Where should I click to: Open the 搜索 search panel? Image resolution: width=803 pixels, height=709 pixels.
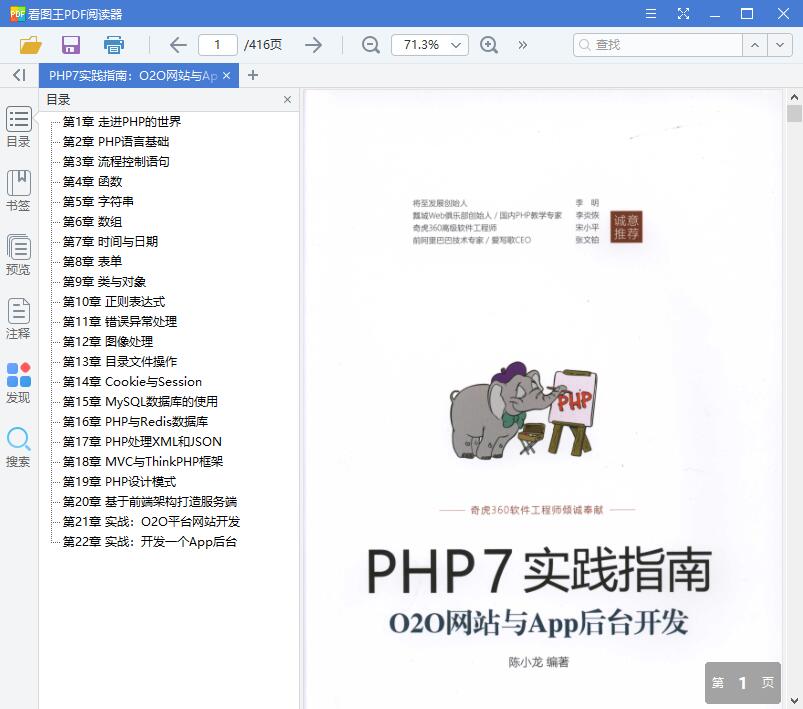[18, 447]
